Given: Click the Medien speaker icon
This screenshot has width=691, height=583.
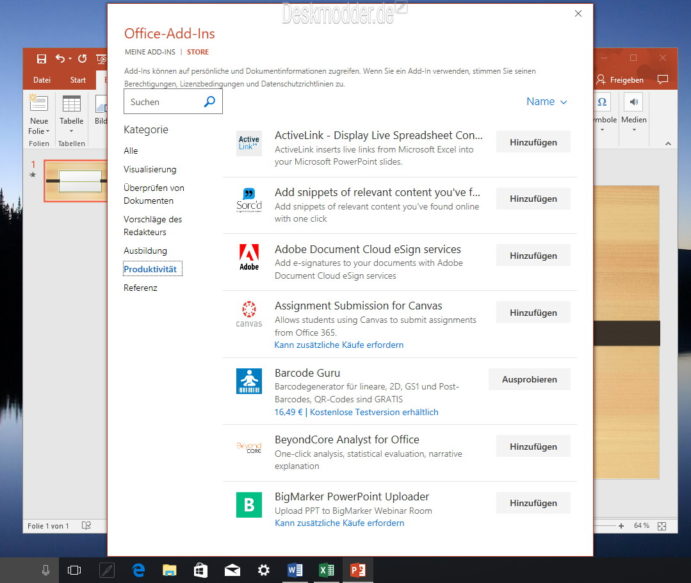Looking at the screenshot, I should (x=634, y=102).
